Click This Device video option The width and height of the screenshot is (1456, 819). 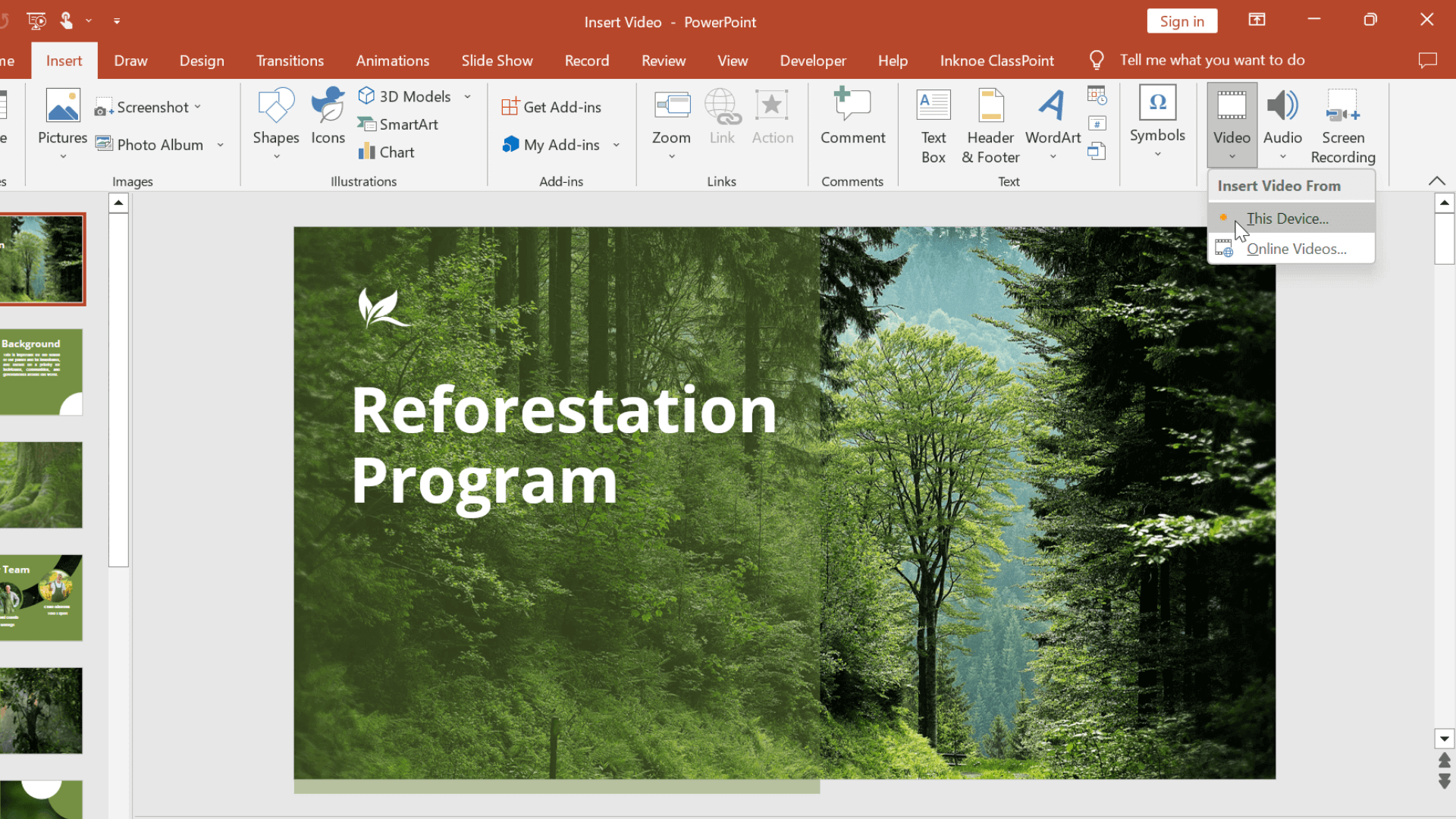[x=1287, y=218]
